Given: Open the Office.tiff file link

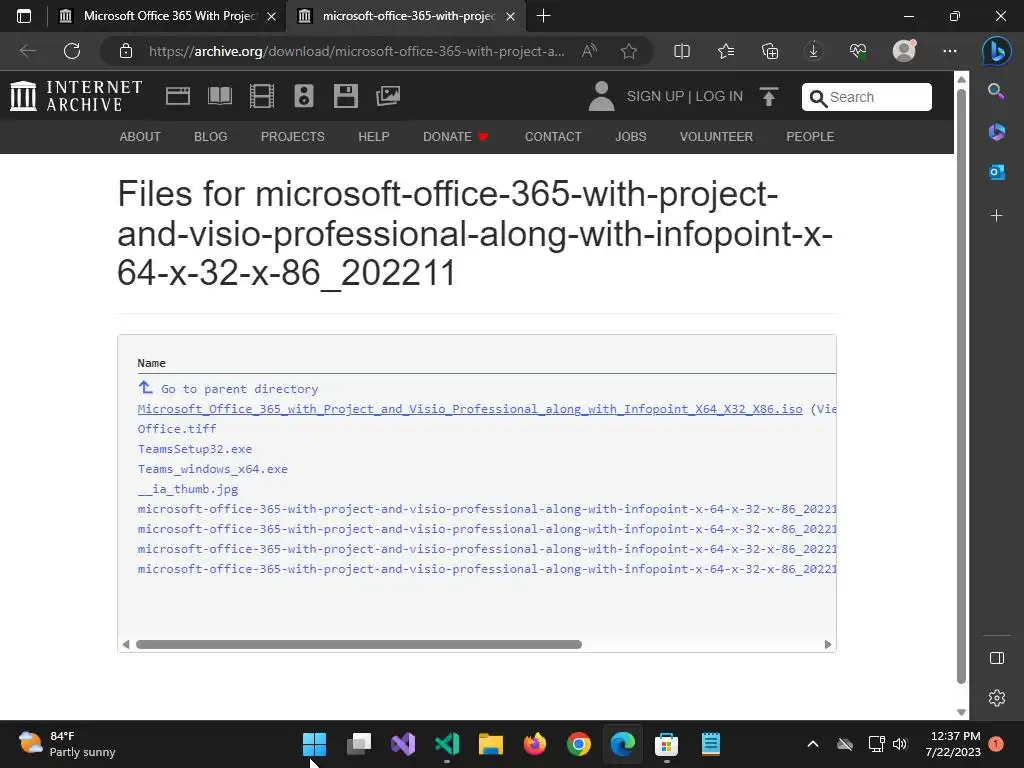Looking at the screenshot, I should (x=176, y=429).
